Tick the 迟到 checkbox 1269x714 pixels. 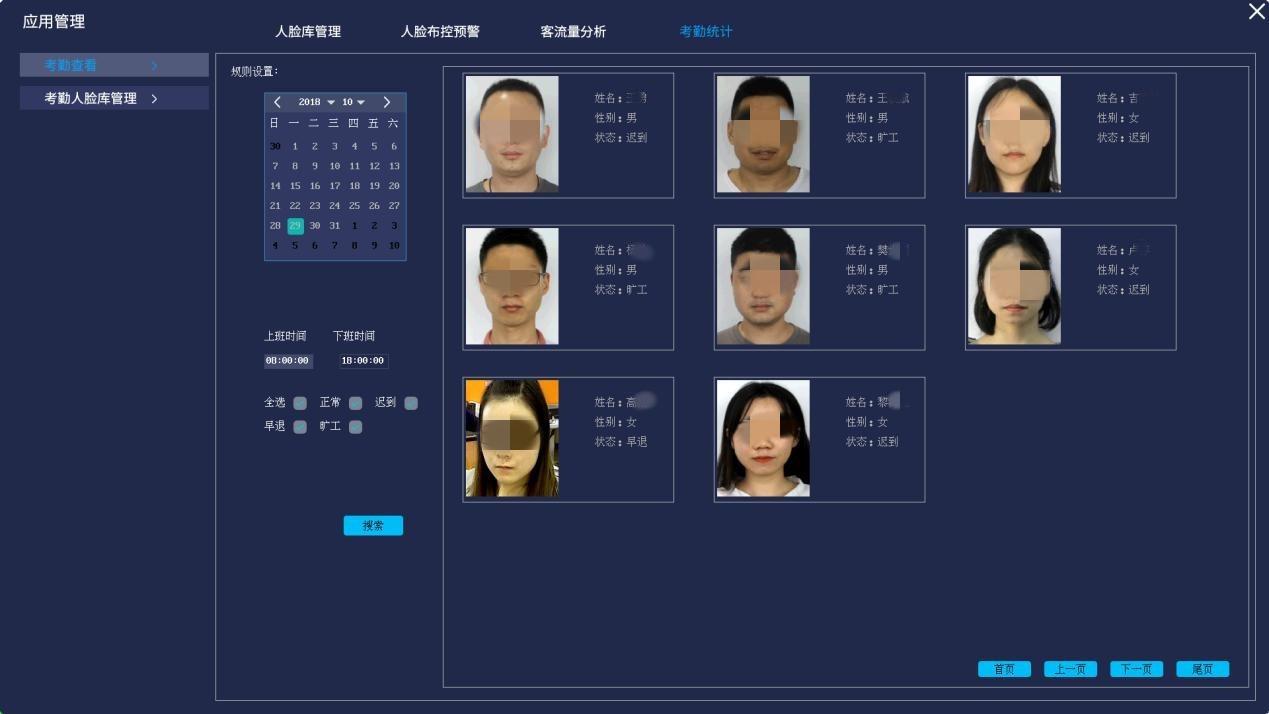click(411, 403)
